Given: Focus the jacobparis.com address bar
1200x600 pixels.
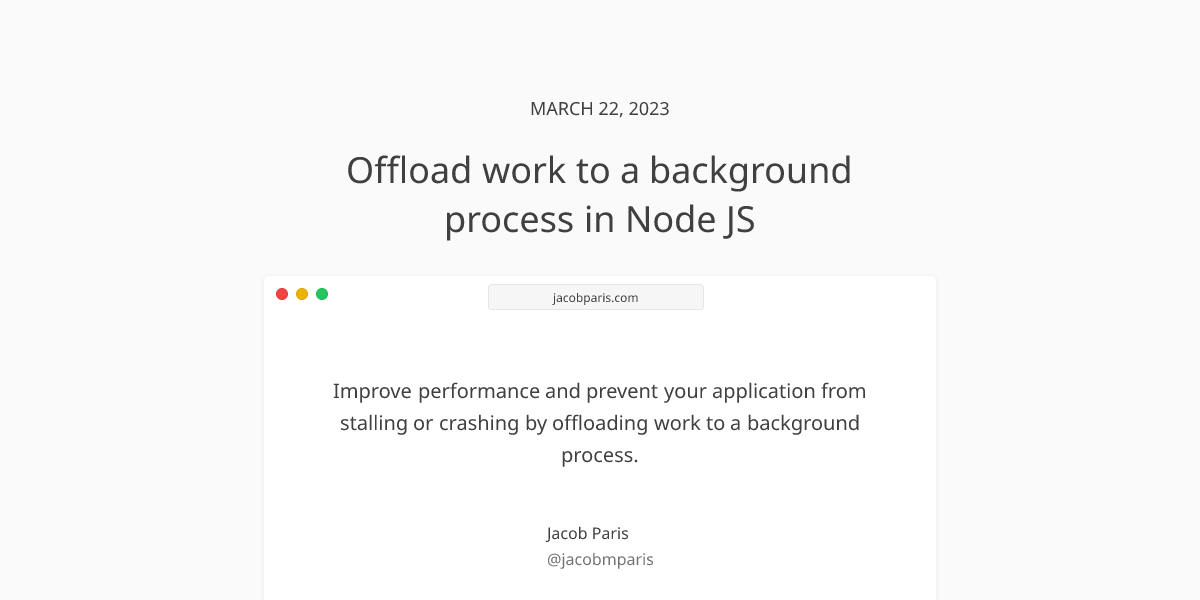Looking at the screenshot, I should [595, 297].
